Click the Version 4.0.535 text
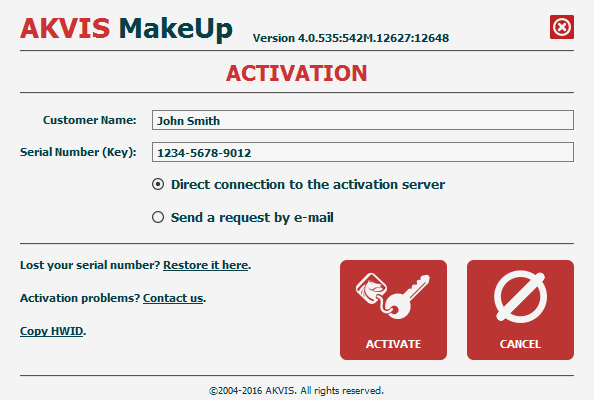594x400 pixels. pos(351,38)
